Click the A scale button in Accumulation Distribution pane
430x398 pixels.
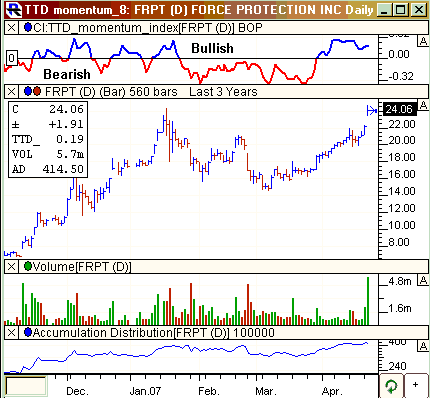pyautogui.click(x=423, y=346)
